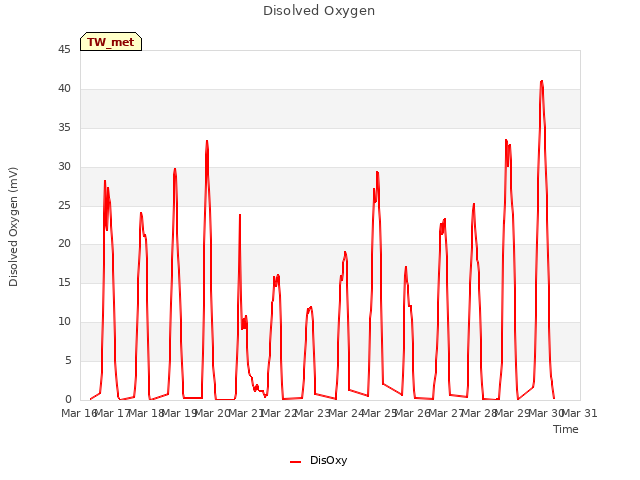Click the Mar 16 x-axis label
The image size is (640, 480).
pyautogui.click(x=79, y=413)
